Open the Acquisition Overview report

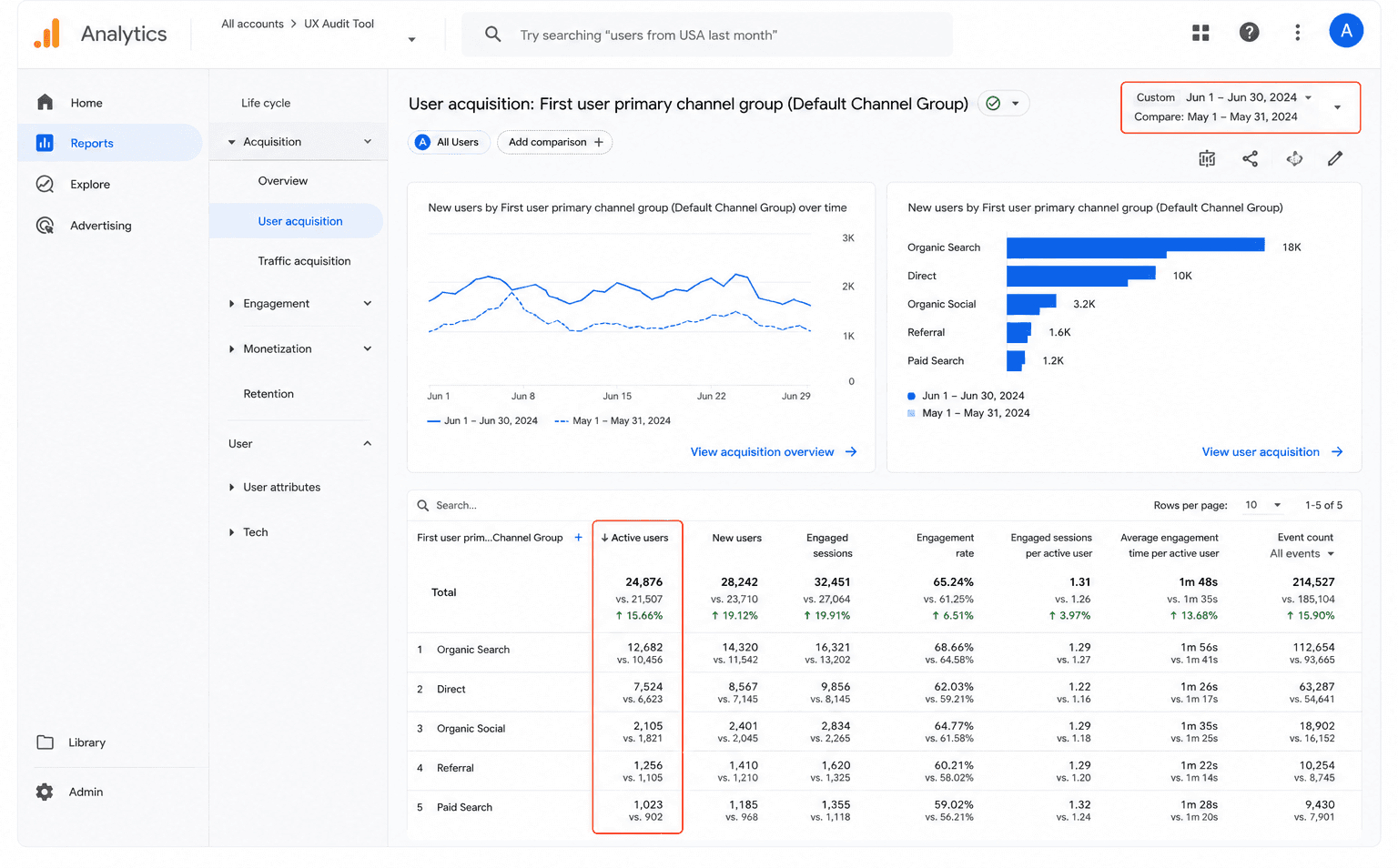(282, 181)
